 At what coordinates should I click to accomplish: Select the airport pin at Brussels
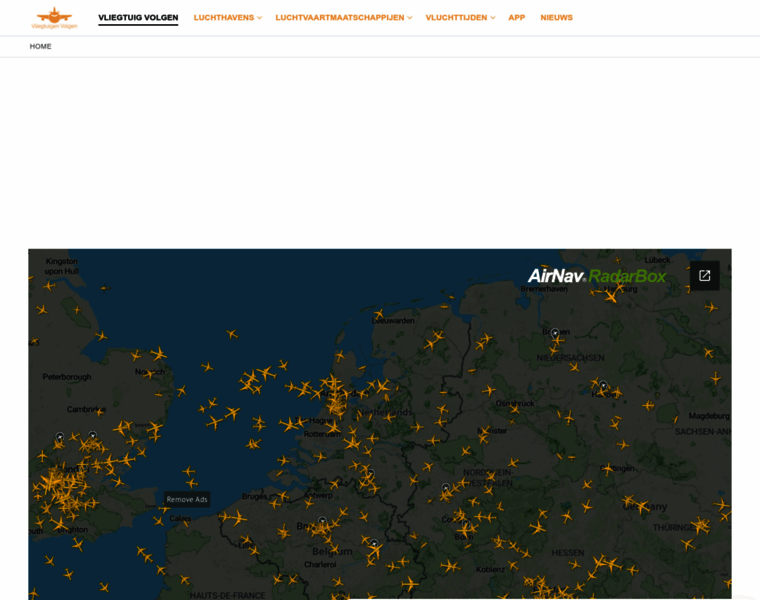pos(322,521)
